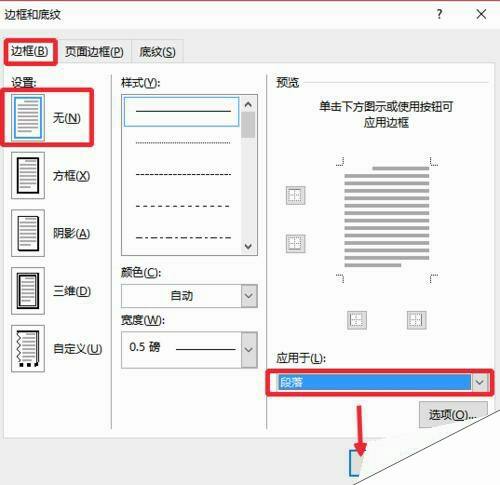Click the 段落 selected value
Image resolution: width=500 pixels, height=485 pixels.
click(291, 382)
